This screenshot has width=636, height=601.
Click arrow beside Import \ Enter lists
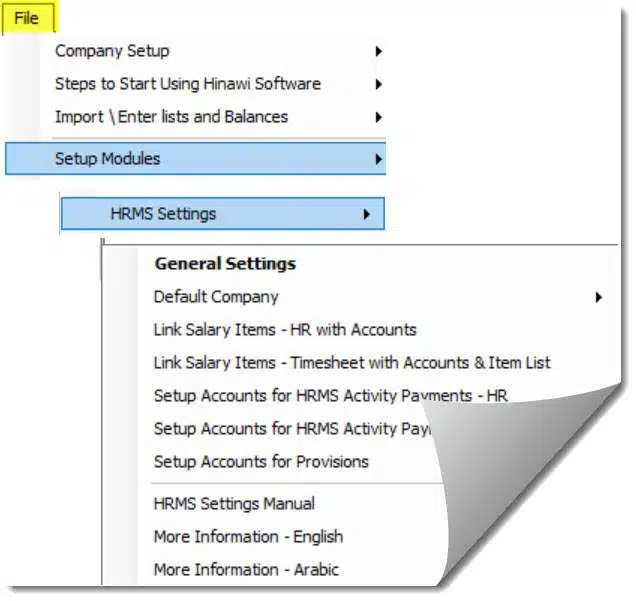(x=378, y=117)
